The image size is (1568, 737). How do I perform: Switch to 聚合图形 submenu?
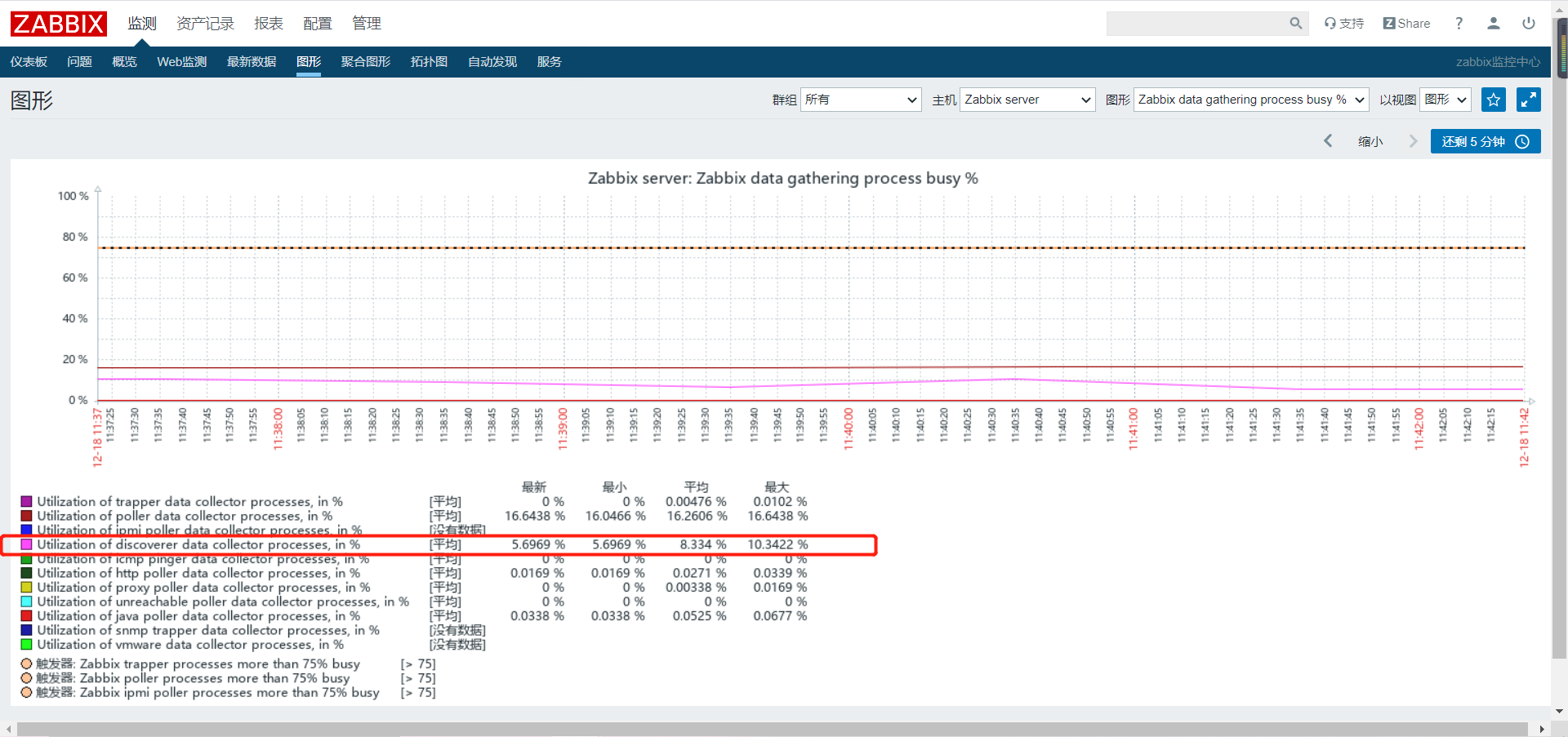click(x=366, y=62)
